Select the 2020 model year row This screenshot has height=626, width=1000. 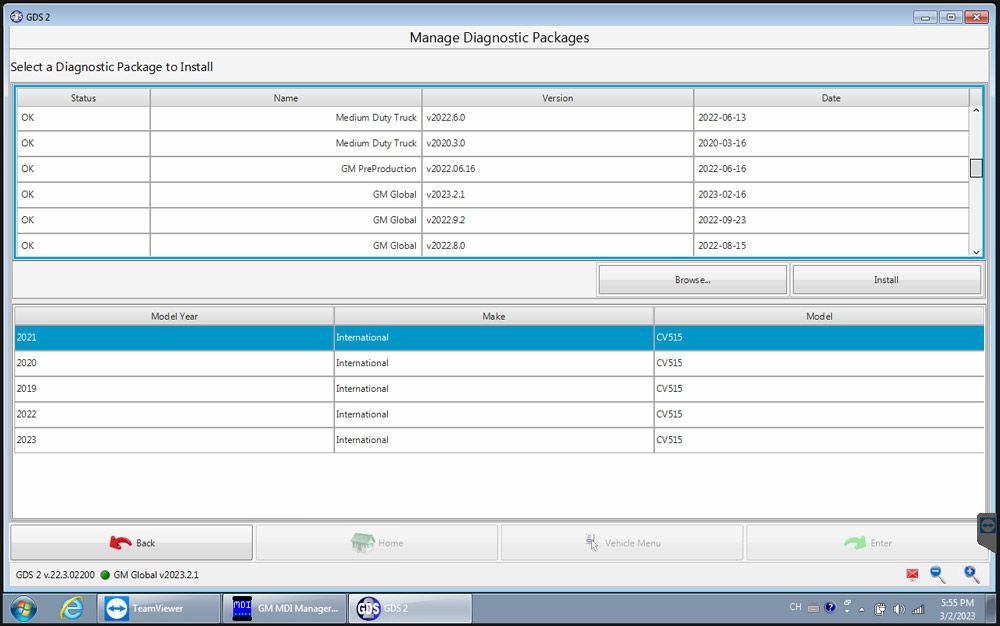pos(499,363)
